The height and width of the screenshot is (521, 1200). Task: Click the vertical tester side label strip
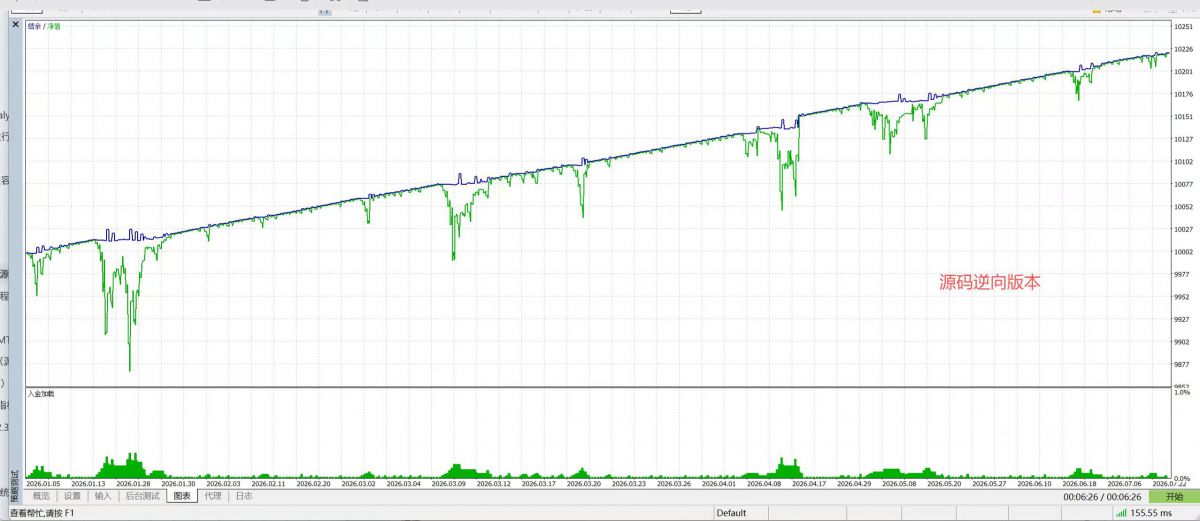coord(15,482)
